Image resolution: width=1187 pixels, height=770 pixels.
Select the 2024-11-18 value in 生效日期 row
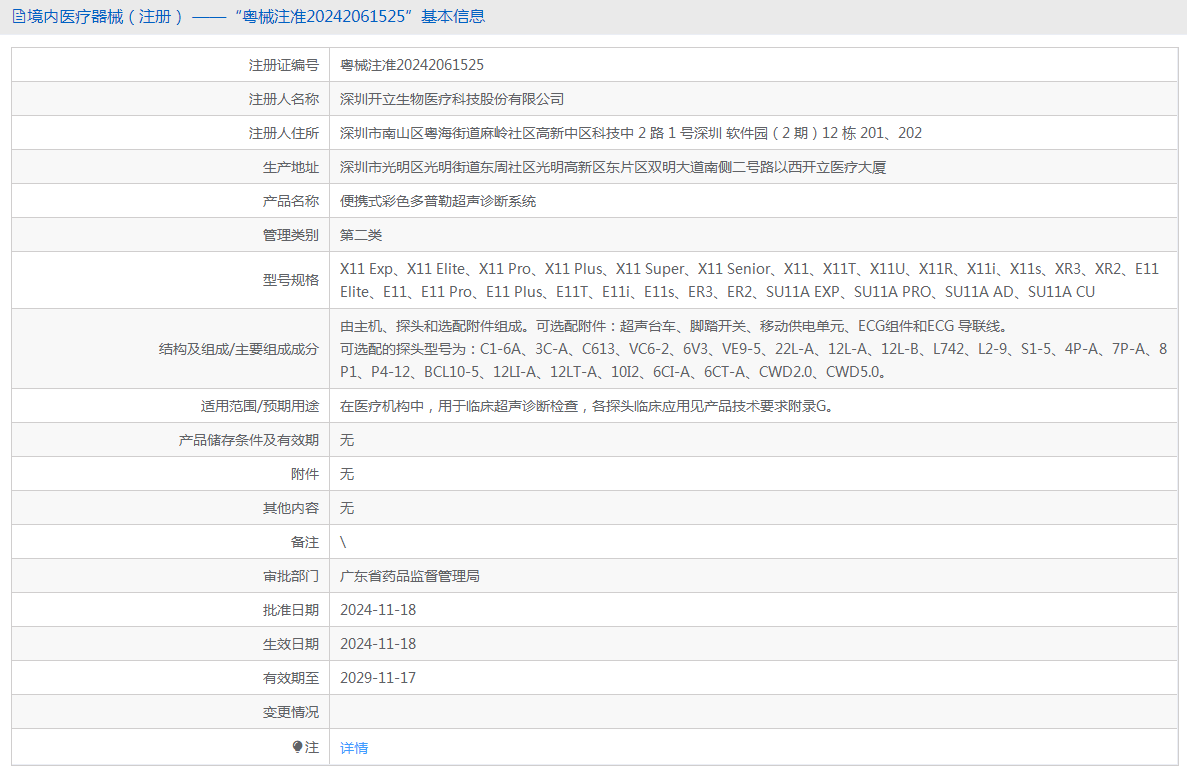[x=378, y=644]
